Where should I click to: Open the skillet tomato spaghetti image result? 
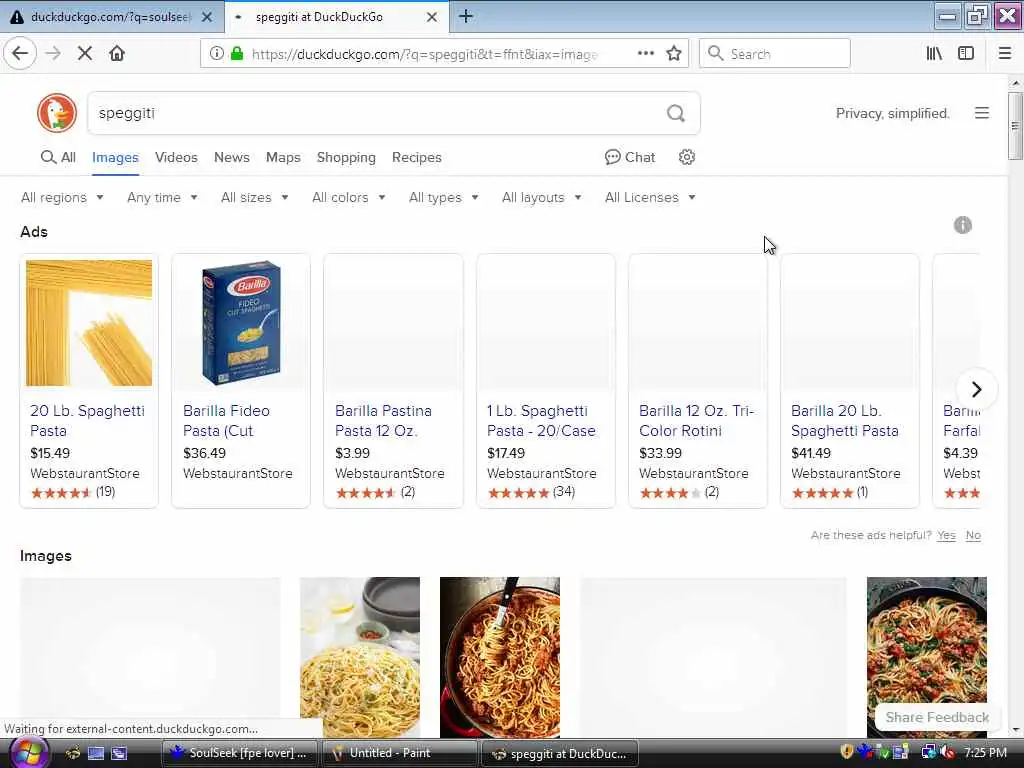pos(927,657)
